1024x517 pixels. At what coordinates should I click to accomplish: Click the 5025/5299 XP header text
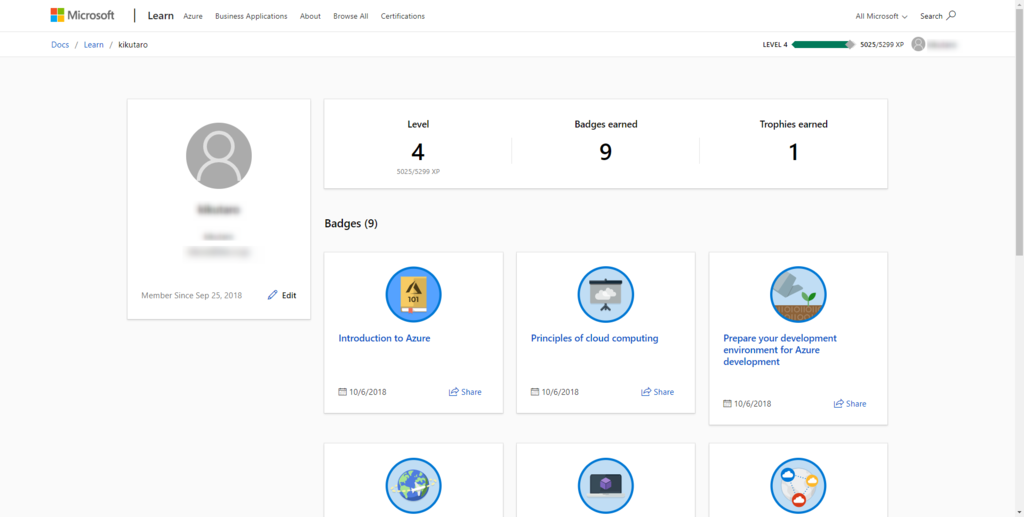point(882,44)
